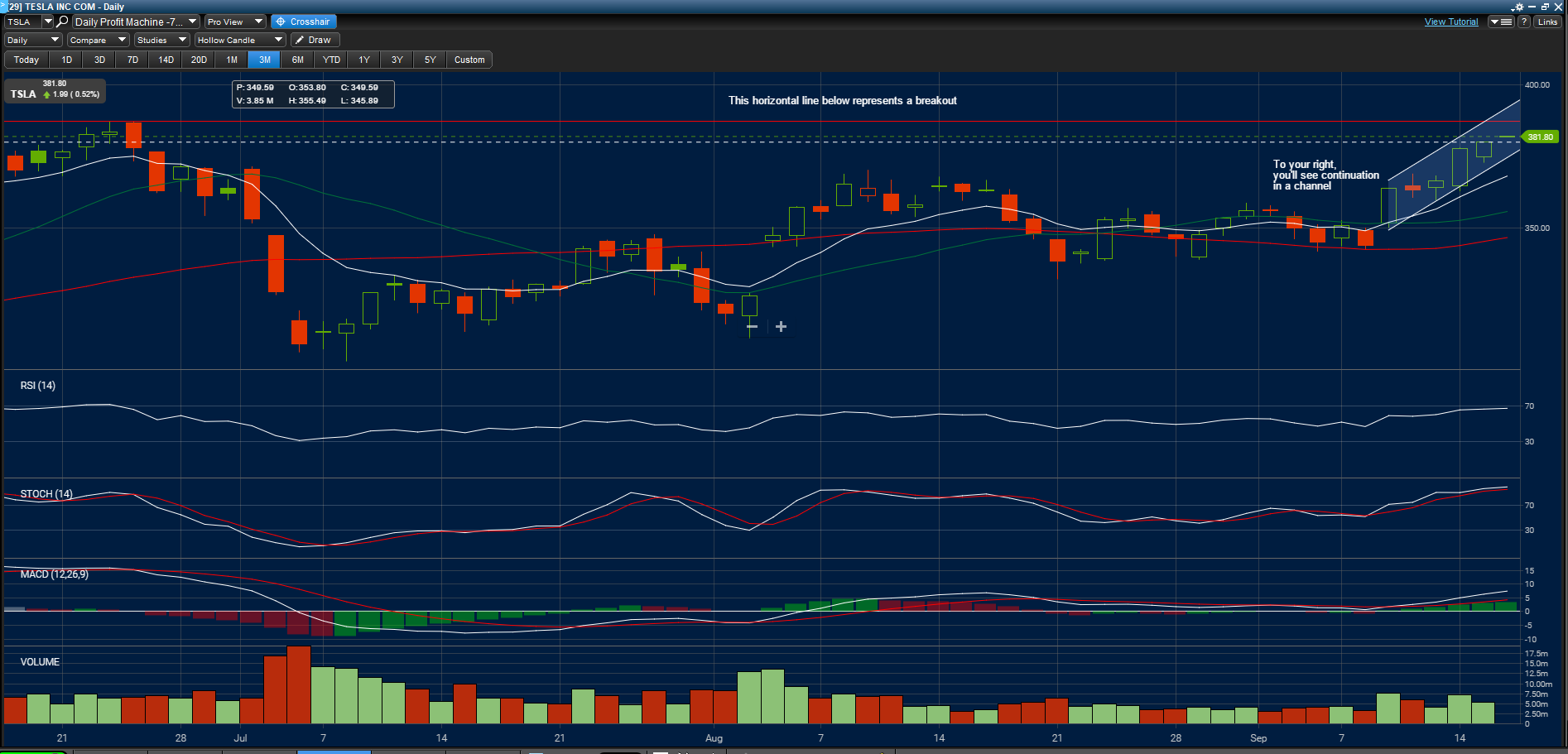Select the 1M time range
The height and width of the screenshot is (754, 1568).
232,60
